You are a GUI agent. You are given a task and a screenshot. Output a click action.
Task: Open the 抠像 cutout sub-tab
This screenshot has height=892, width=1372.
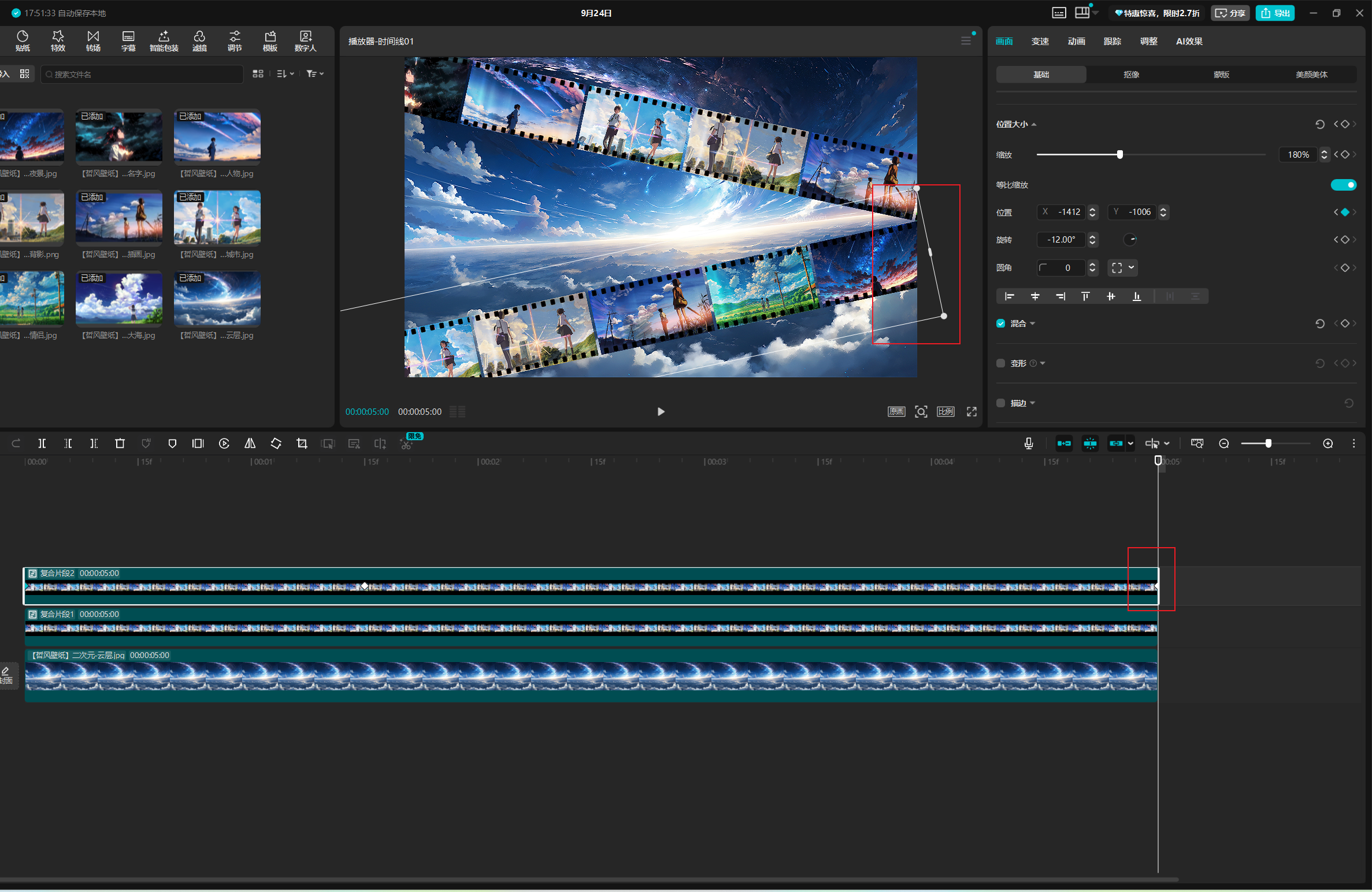(x=1131, y=75)
